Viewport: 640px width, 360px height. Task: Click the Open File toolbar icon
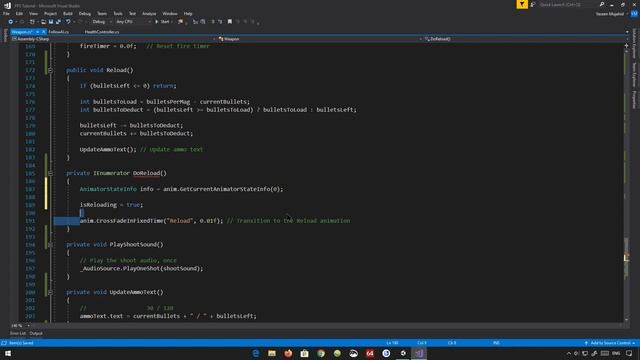click(x=43, y=22)
